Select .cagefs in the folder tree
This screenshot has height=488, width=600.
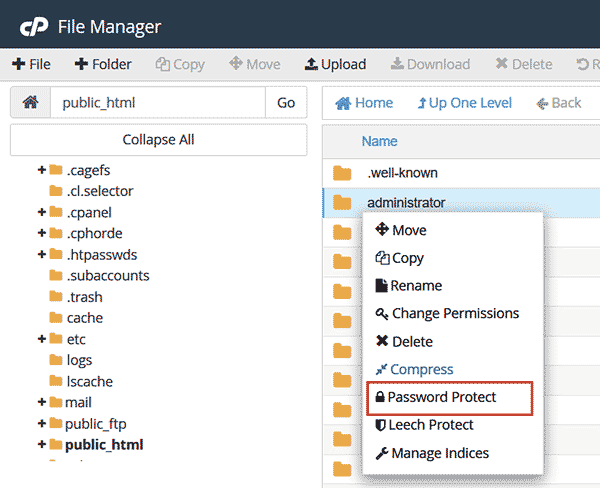click(x=88, y=170)
